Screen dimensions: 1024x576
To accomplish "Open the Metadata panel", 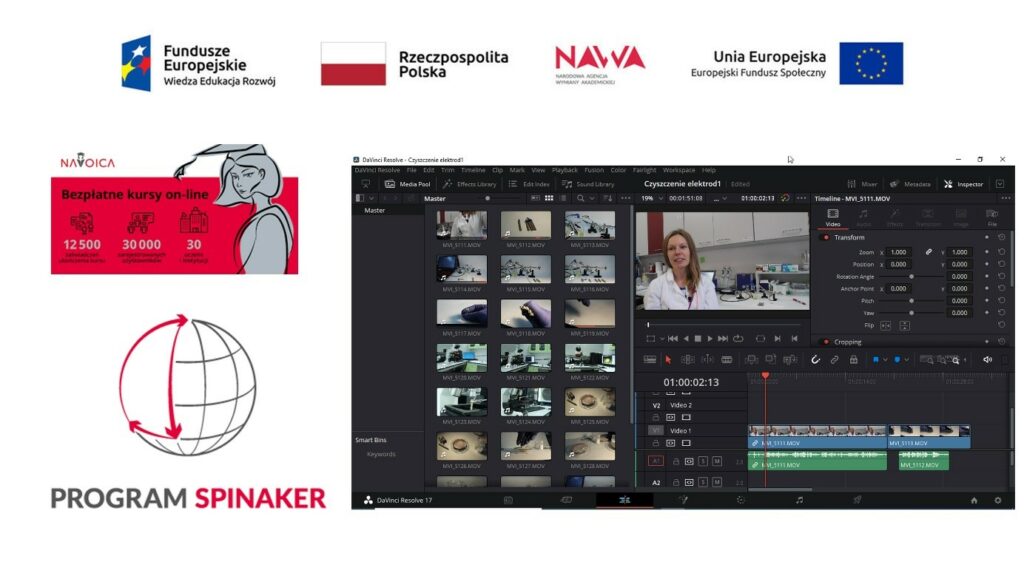I will pos(910,184).
